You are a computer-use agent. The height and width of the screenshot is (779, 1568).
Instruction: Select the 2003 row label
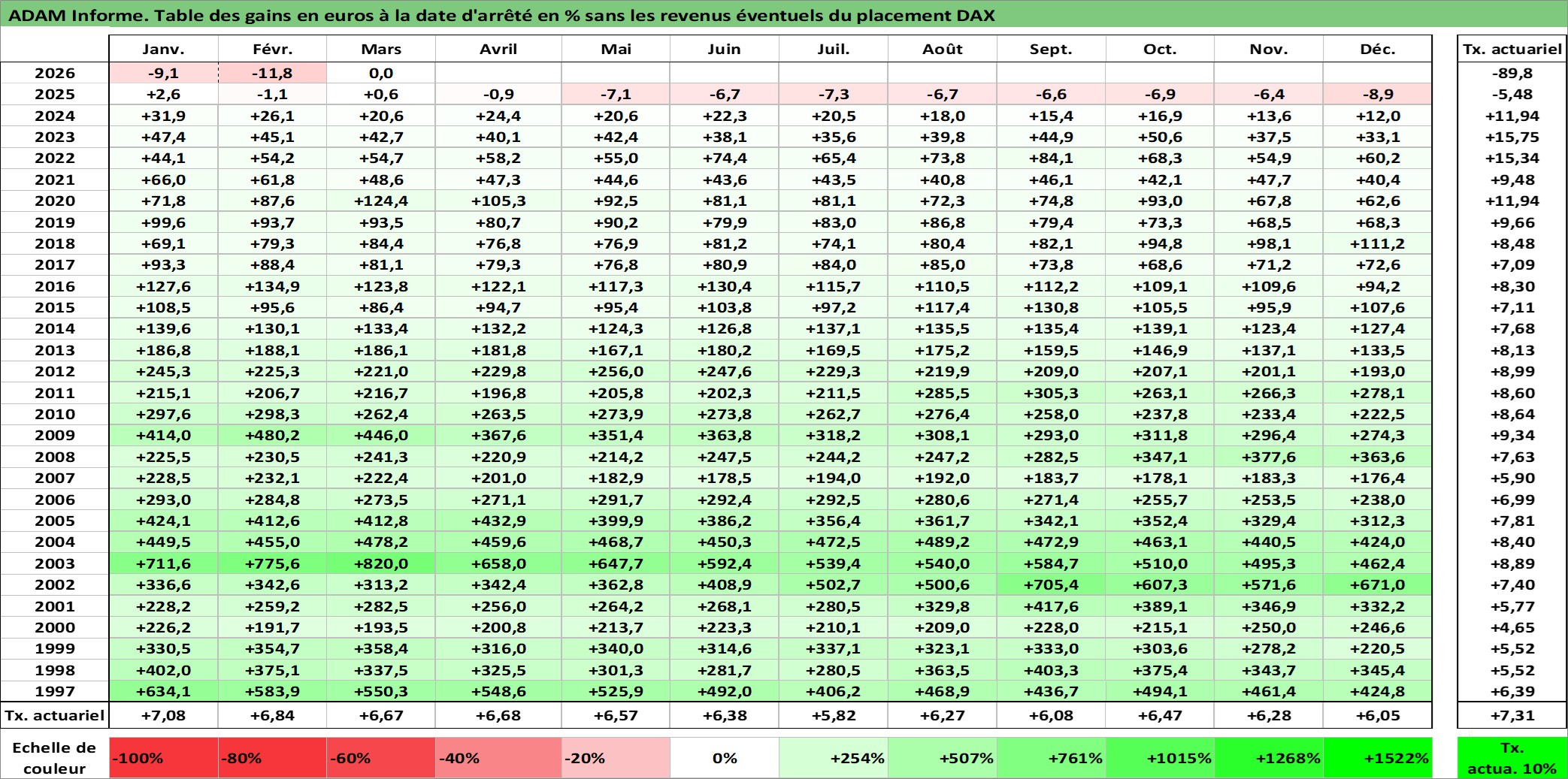click(55, 563)
